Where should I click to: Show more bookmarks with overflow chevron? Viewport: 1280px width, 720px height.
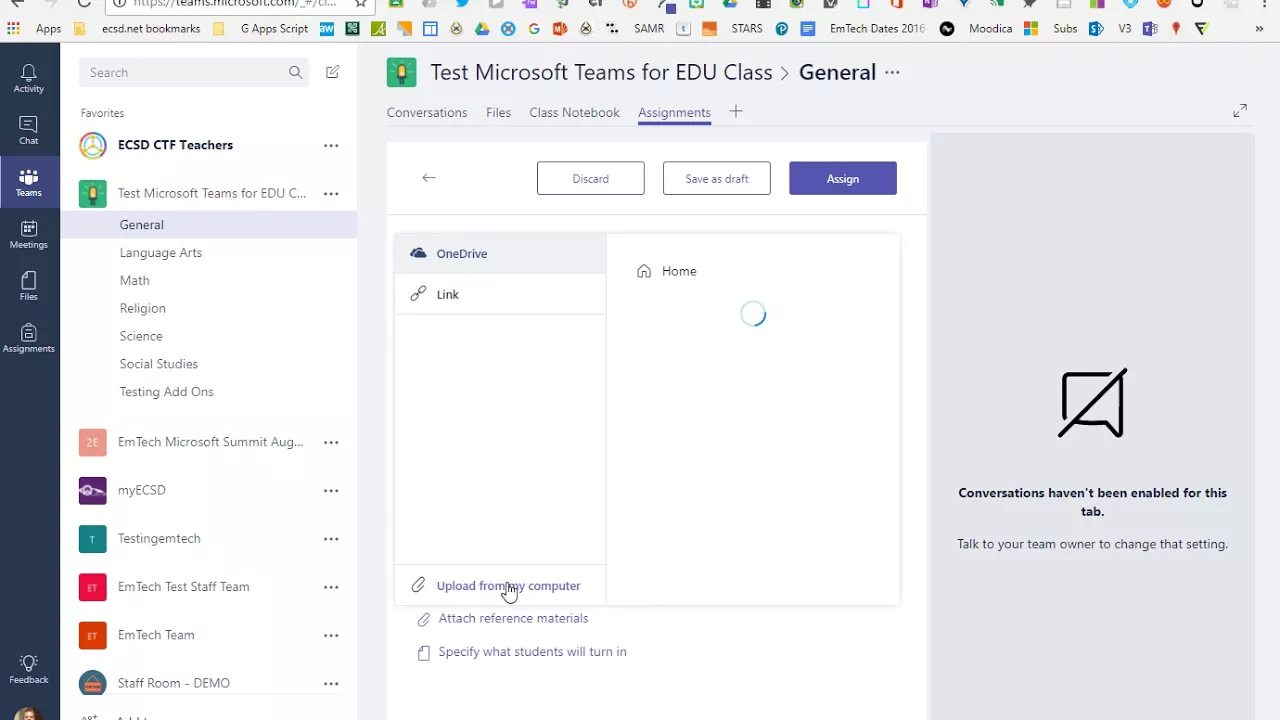[x=1259, y=28]
